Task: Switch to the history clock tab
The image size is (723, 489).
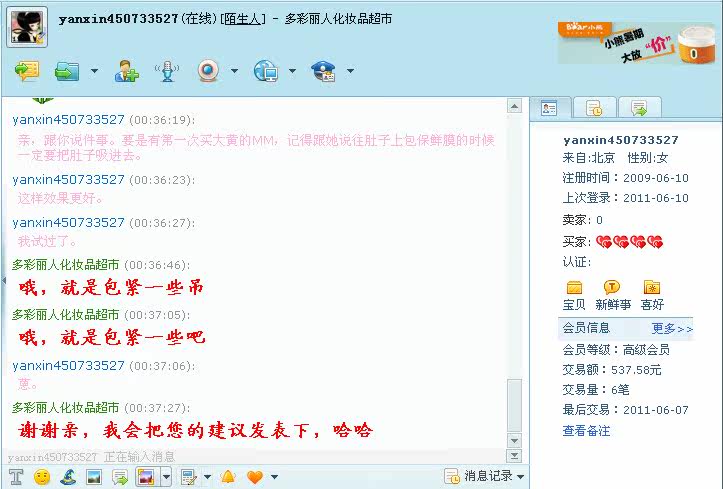Action: [594, 109]
